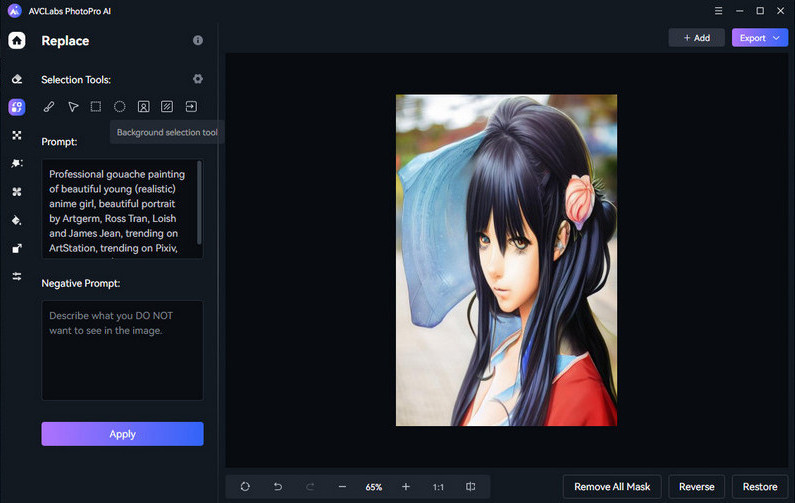Select the Background selection tool
795x503 pixels.
[167, 106]
